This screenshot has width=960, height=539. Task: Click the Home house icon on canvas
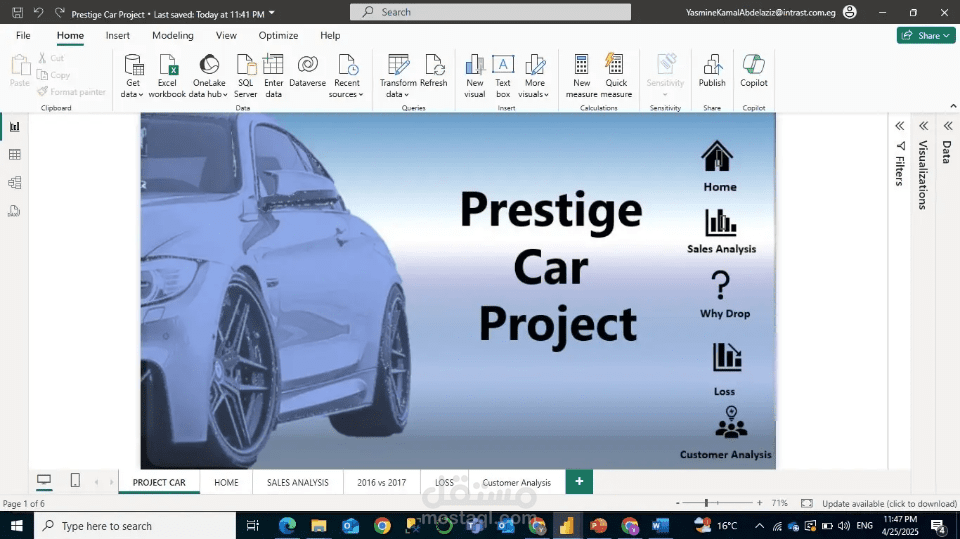[717, 156]
